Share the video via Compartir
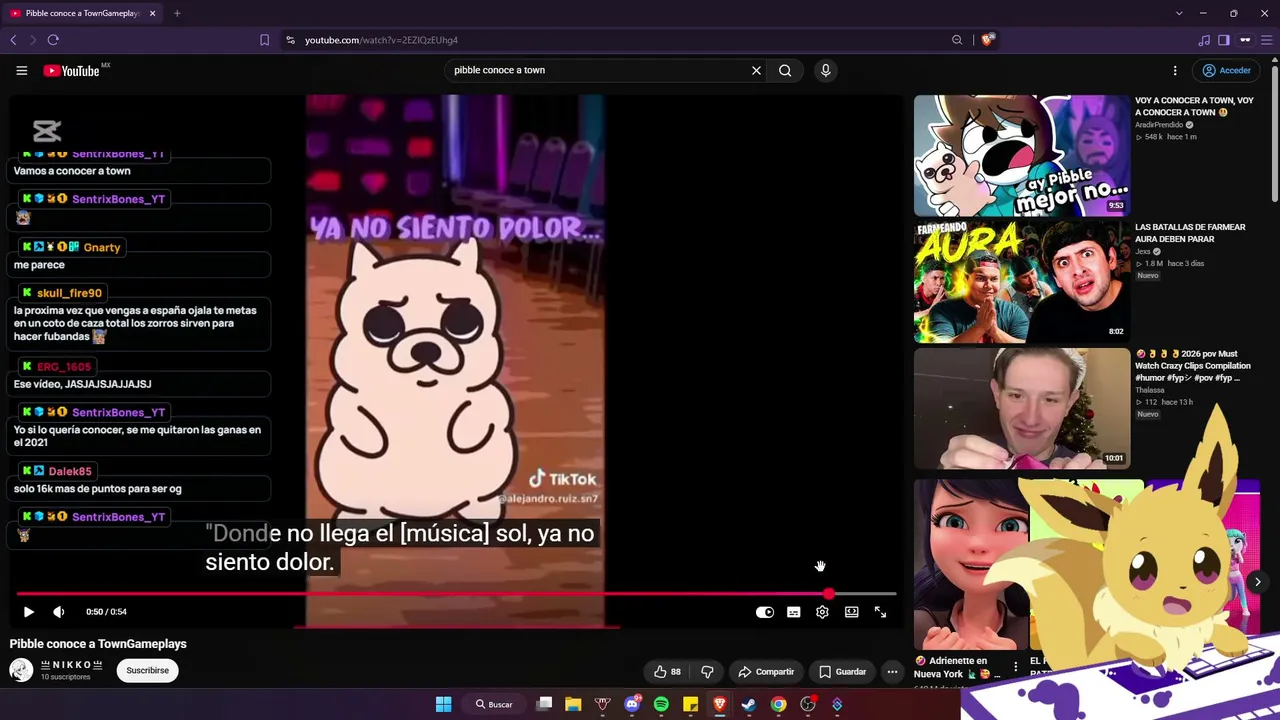The height and width of the screenshot is (720, 1280). click(766, 672)
